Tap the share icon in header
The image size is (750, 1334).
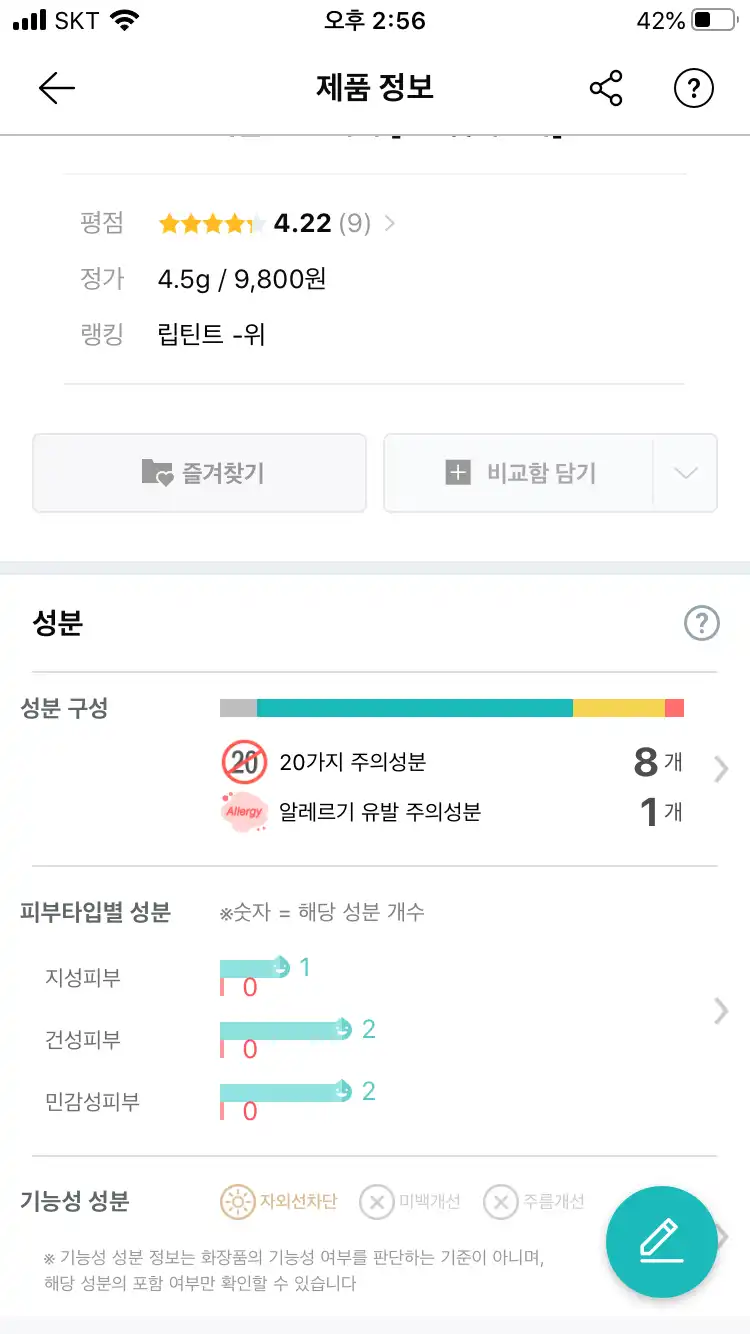pos(606,89)
